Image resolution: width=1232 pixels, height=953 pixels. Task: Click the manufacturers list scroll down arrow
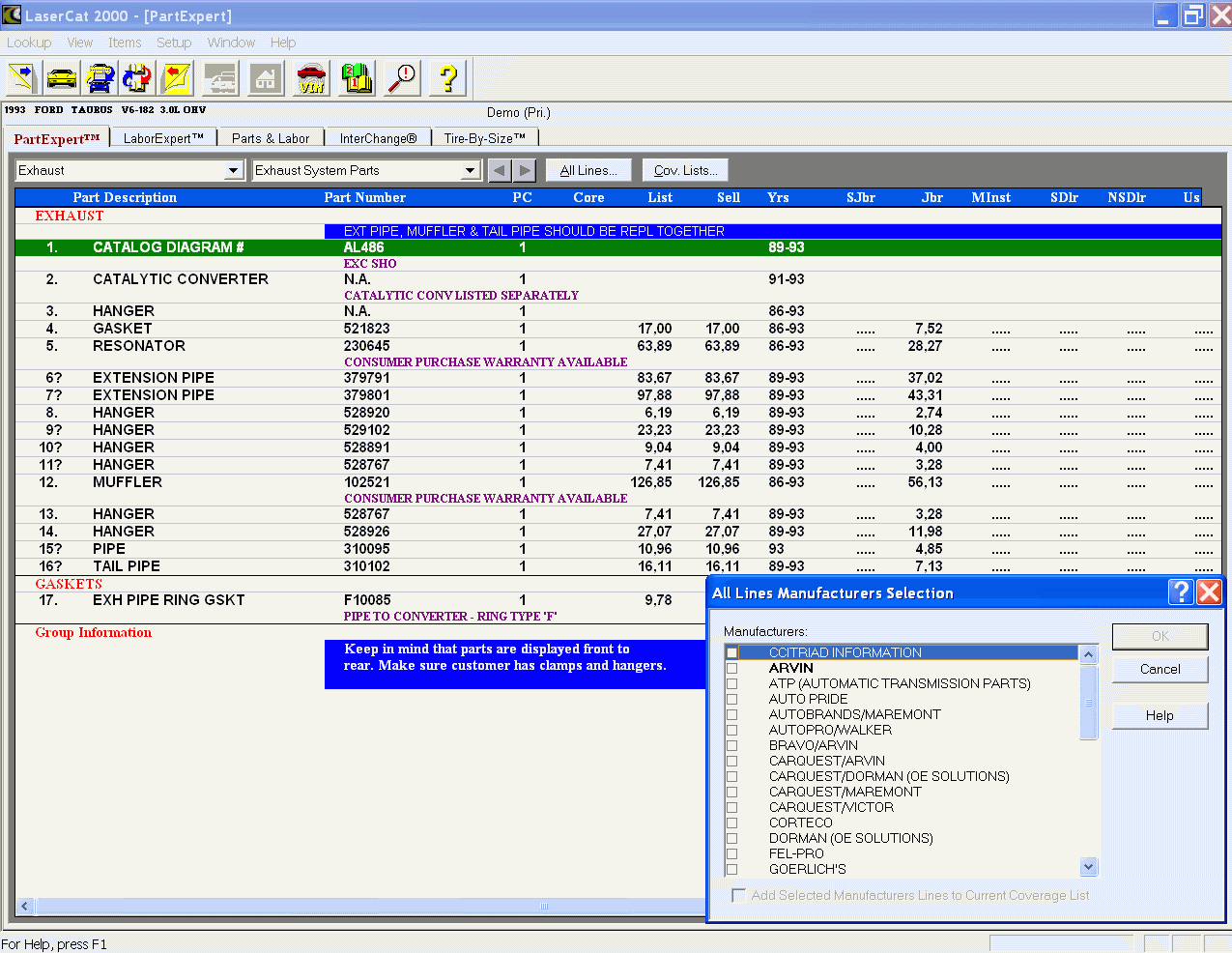pos(1089,867)
